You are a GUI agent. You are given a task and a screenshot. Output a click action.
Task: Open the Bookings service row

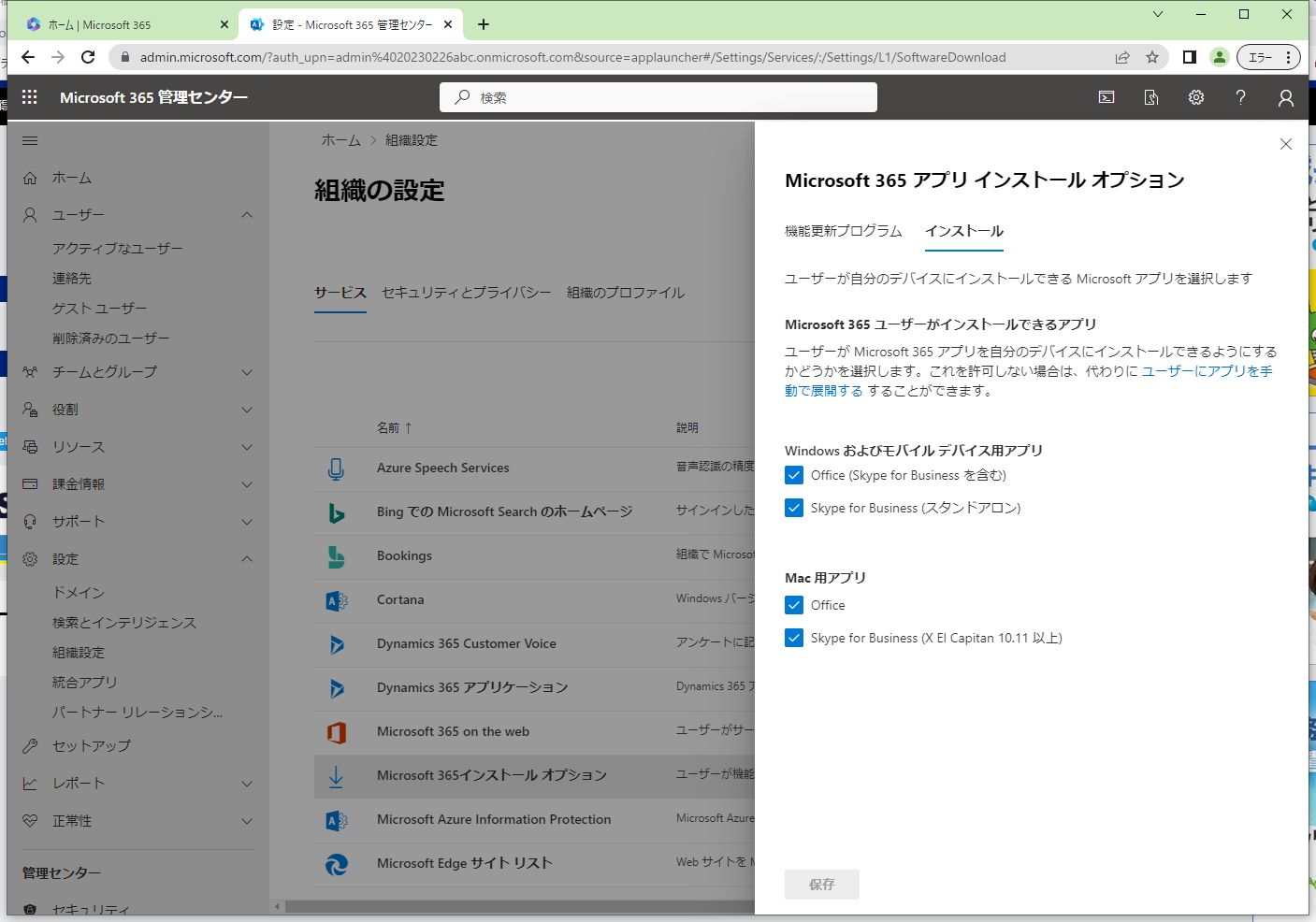534,556
